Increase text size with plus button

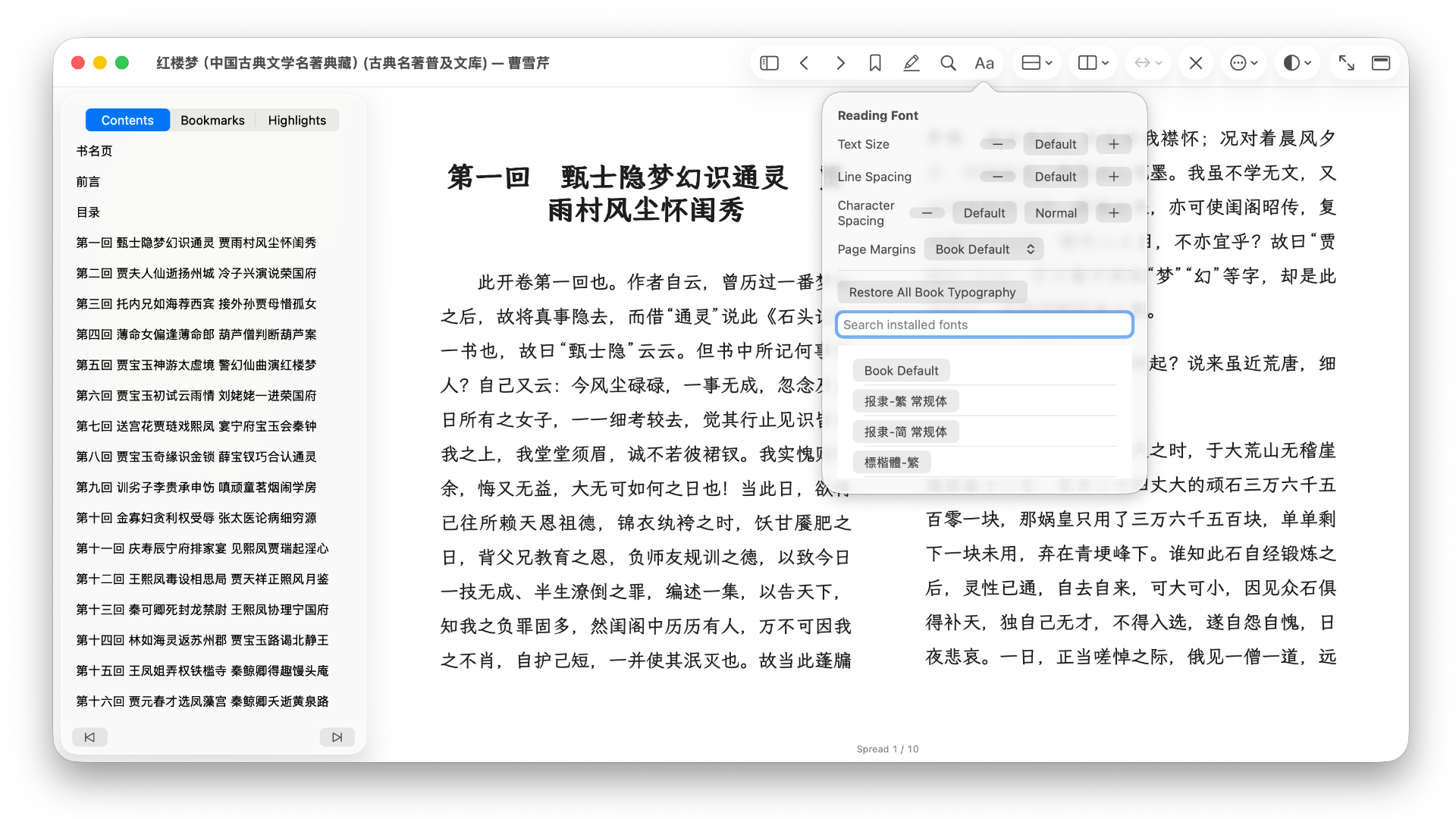[1113, 144]
